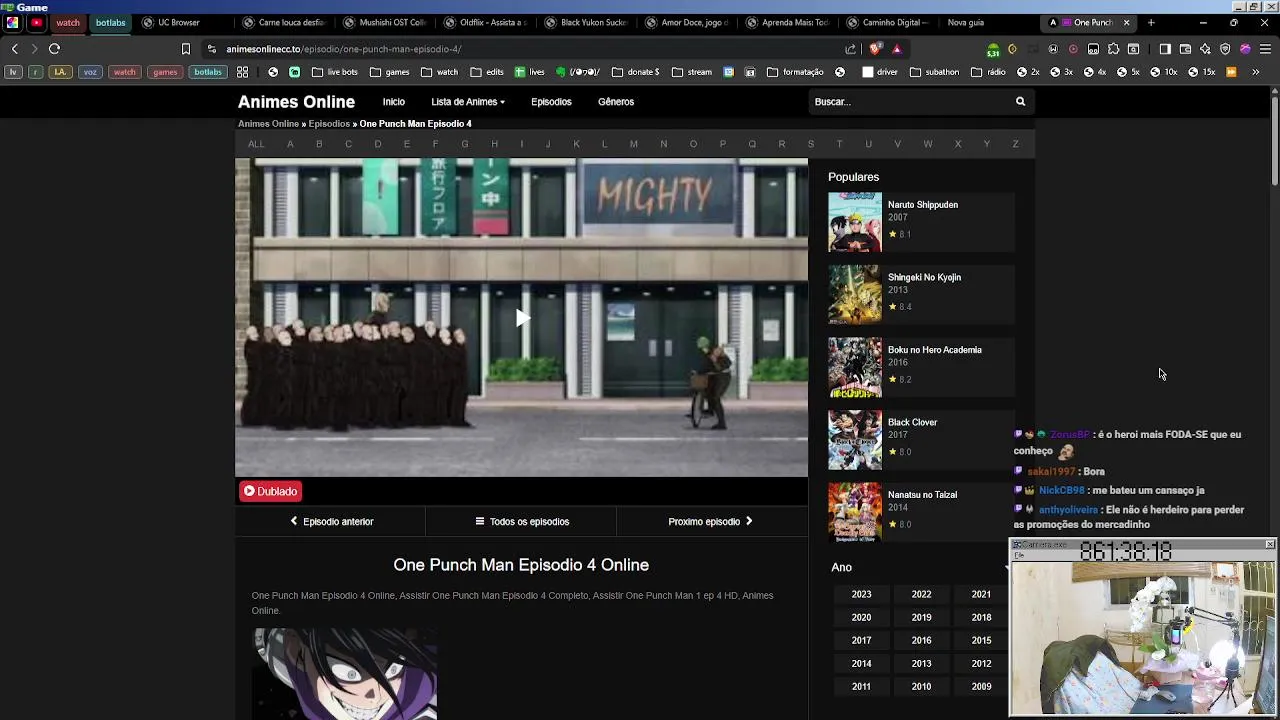Click the Animes Online site logo
The width and height of the screenshot is (1280, 720).
point(296,102)
